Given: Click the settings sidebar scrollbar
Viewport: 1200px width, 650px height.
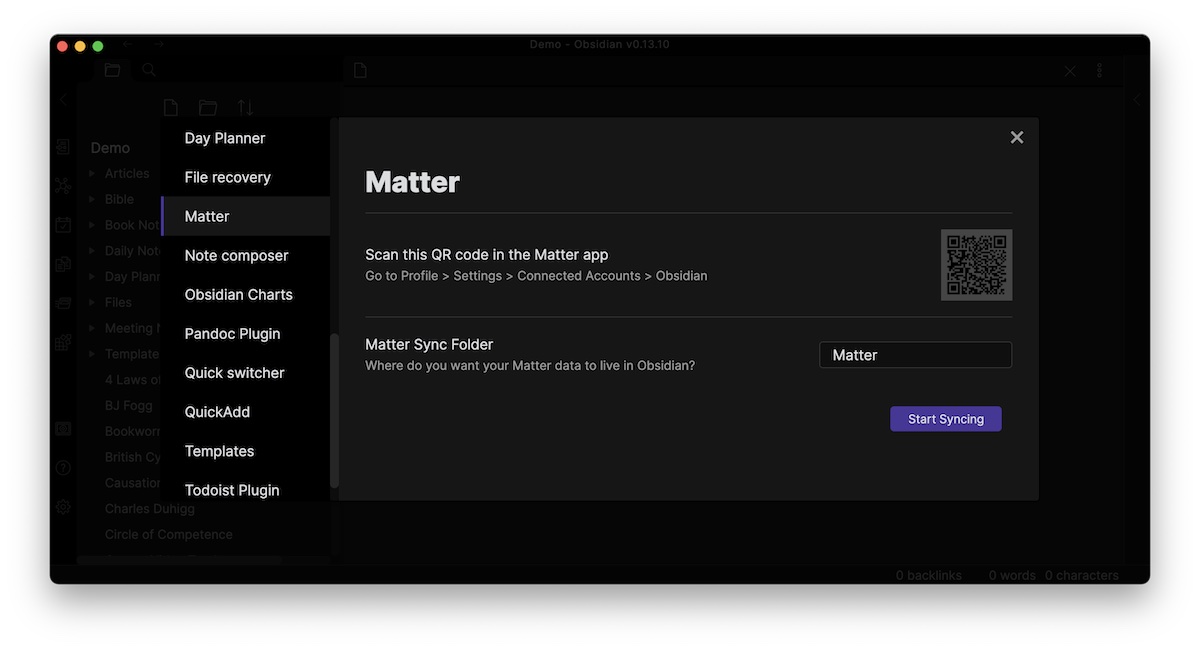Looking at the screenshot, I should point(335,410).
